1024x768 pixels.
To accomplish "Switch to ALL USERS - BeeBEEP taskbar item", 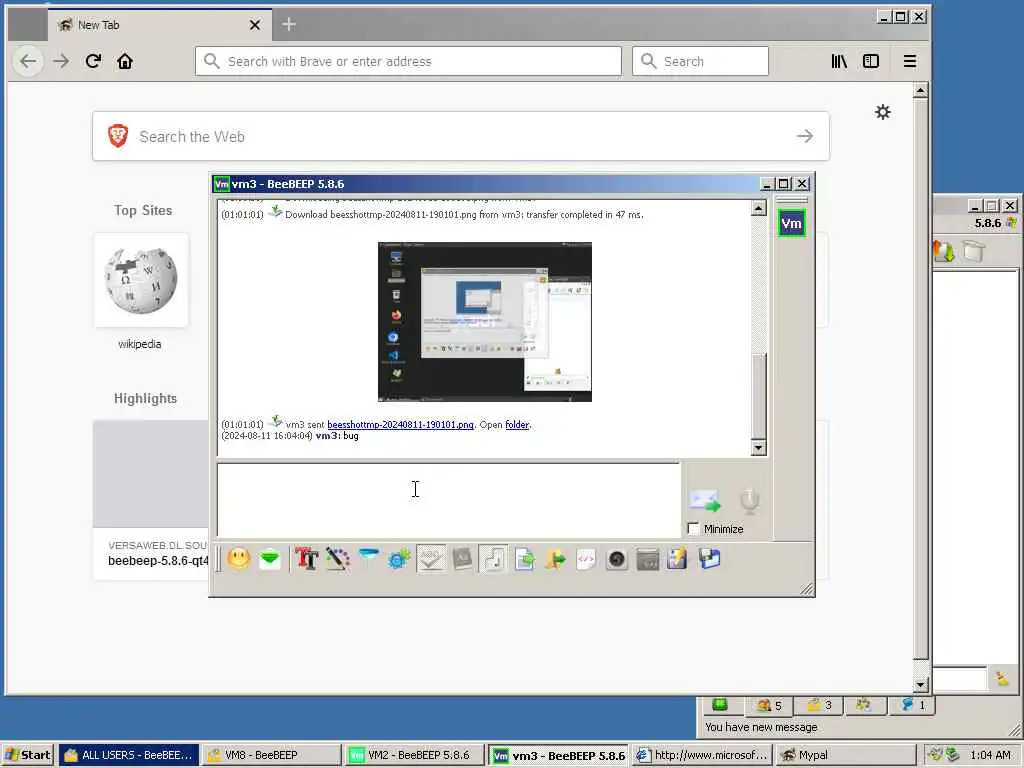I will 129,755.
